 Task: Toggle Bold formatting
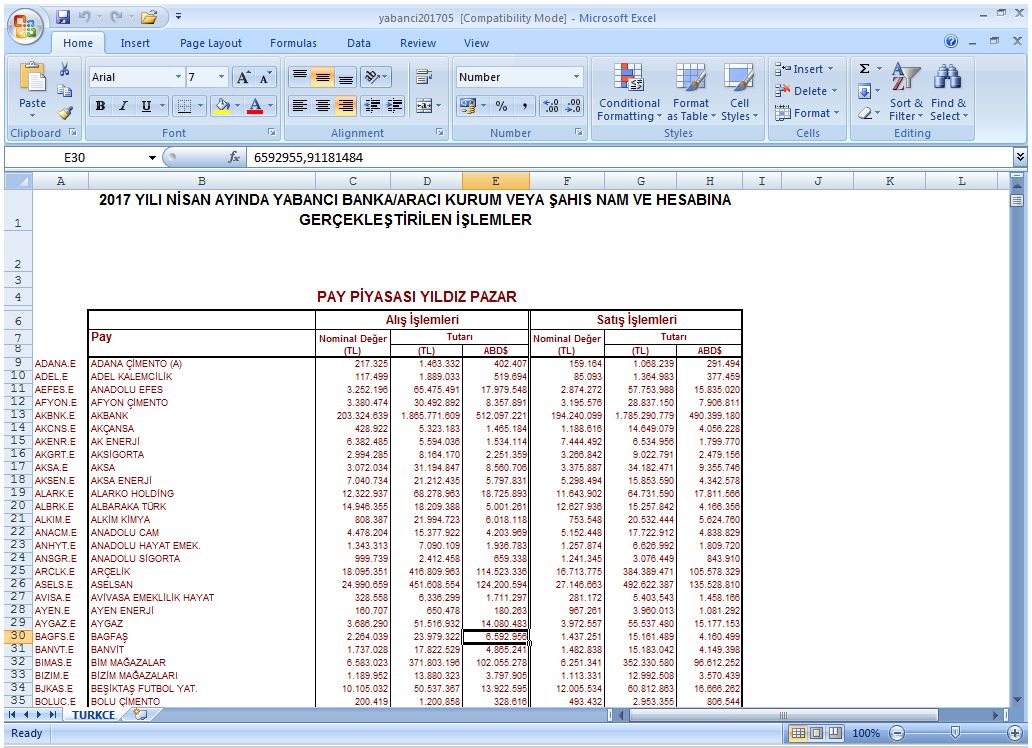pos(100,106)
